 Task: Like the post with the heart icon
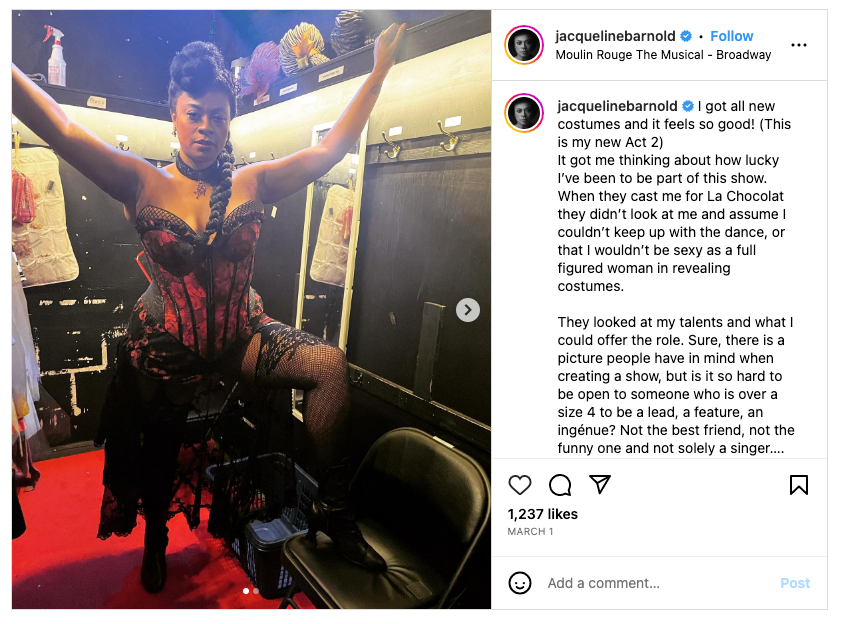[x=519, y=485]
